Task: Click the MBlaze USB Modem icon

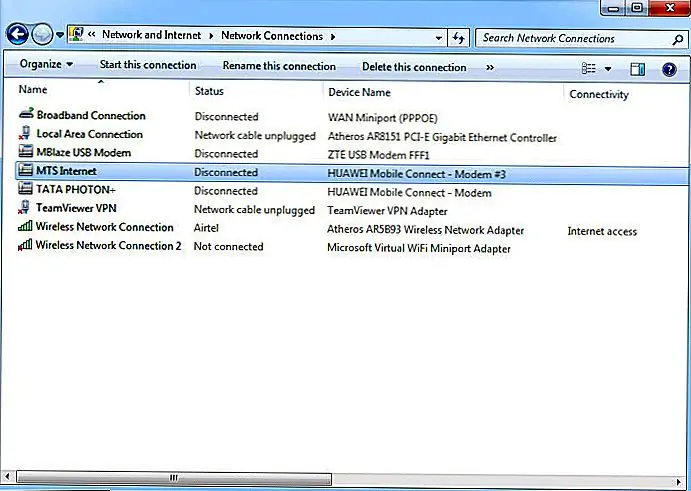Action: 25,153
